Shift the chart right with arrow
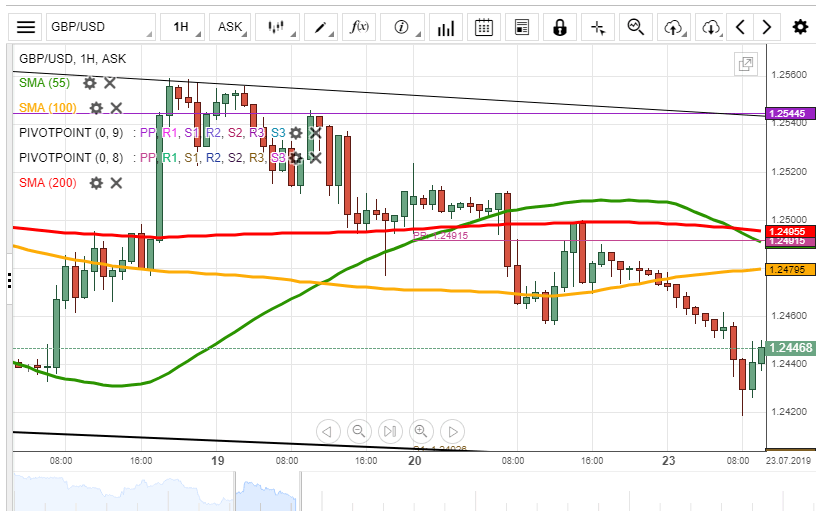820x516 pixels. [767, 27]
